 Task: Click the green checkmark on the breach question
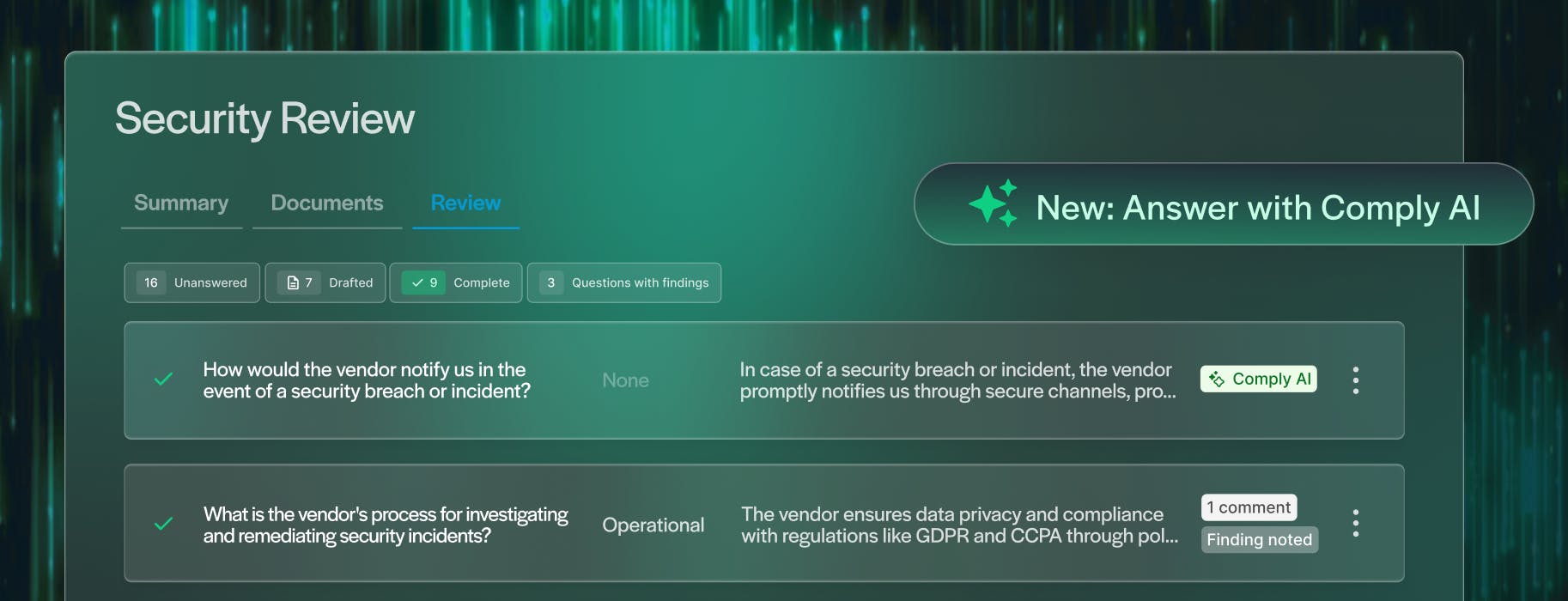pos(163,379)
